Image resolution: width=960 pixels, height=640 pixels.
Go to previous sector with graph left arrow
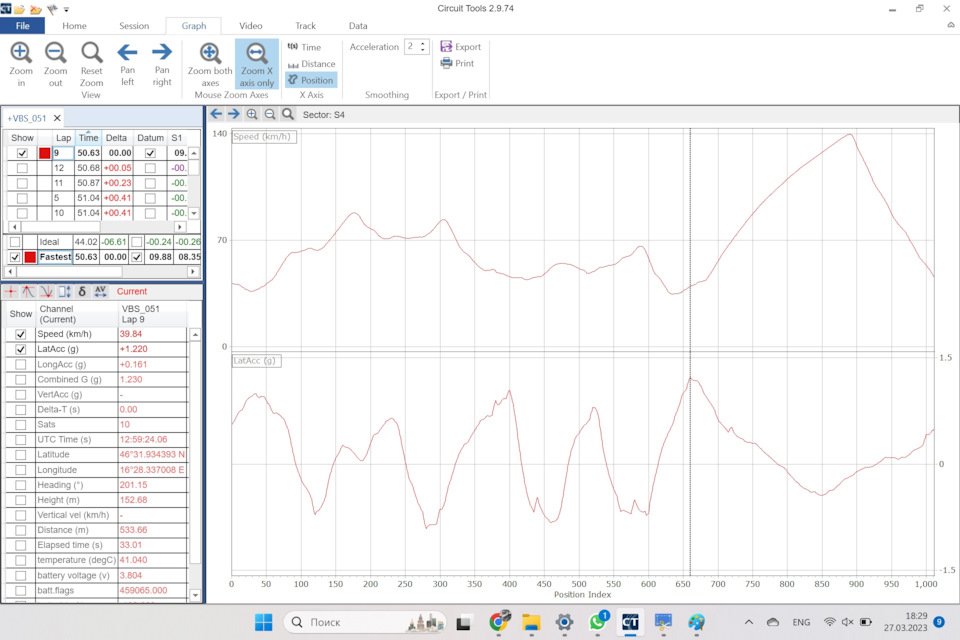coord(216,114)
